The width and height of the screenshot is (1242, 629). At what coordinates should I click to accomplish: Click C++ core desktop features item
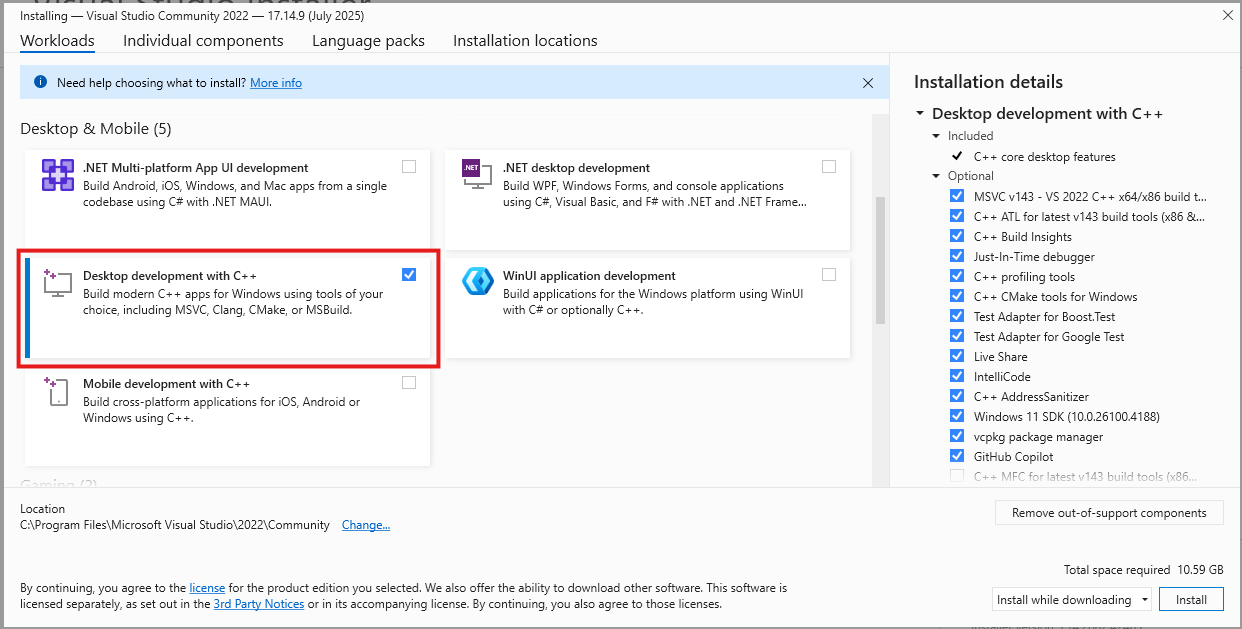click(1044, 157)
